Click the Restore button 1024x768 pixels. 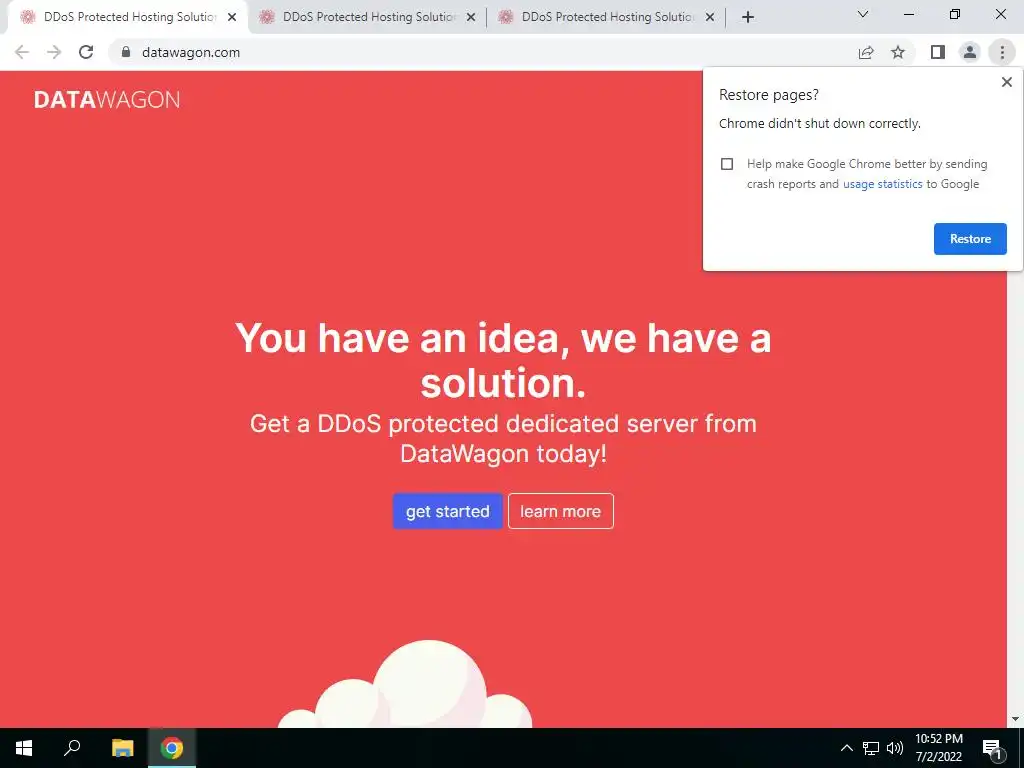coord(970,239)
